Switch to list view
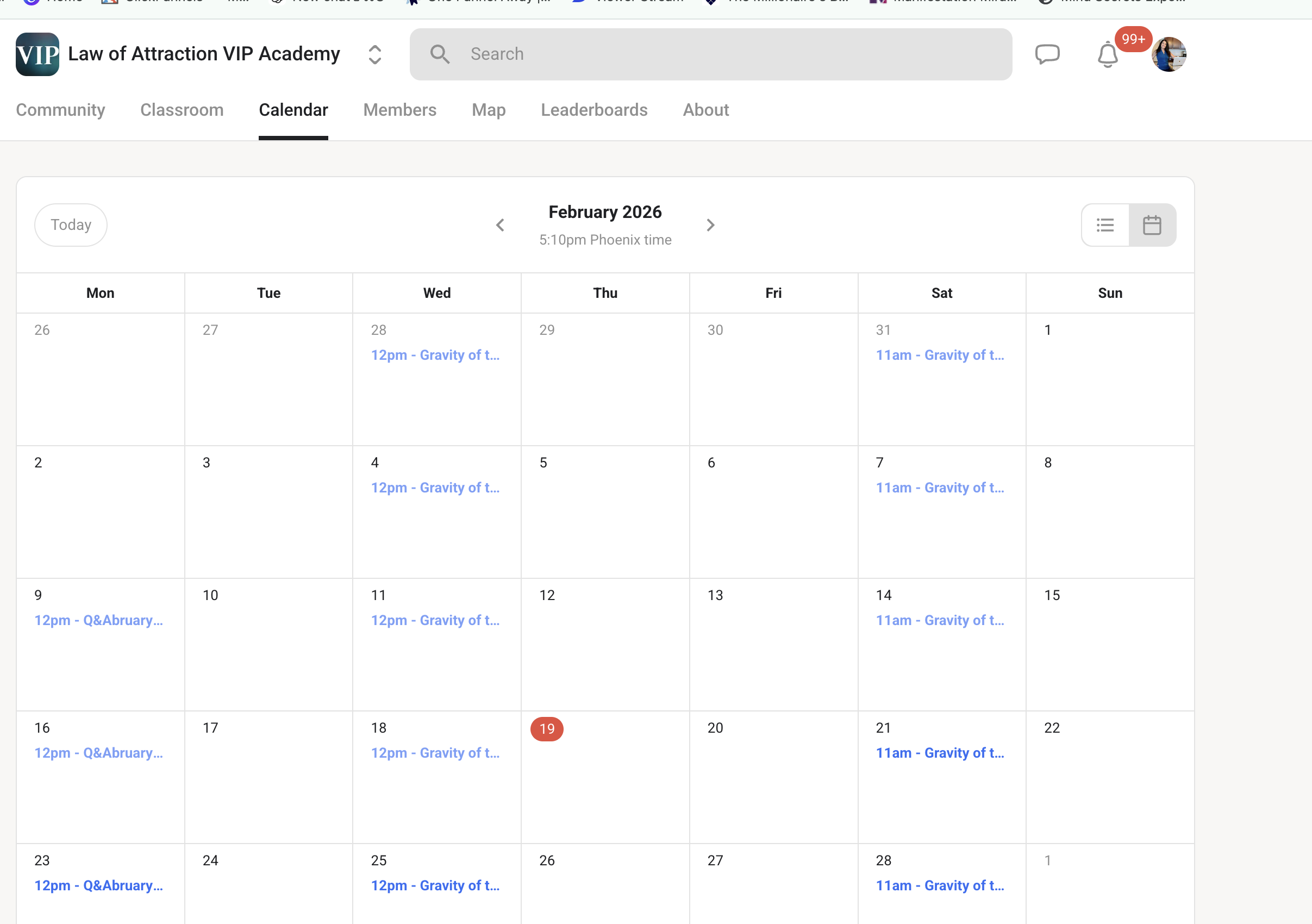Image resolution: width=1312 pixels, height=924 pixels. click(1105, 225)
